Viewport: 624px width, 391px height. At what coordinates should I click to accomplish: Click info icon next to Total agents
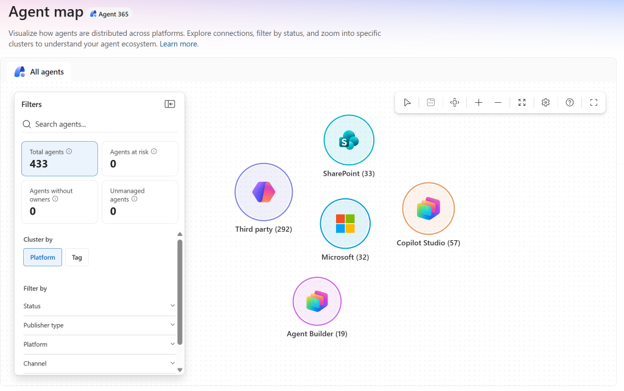[69, 151]
